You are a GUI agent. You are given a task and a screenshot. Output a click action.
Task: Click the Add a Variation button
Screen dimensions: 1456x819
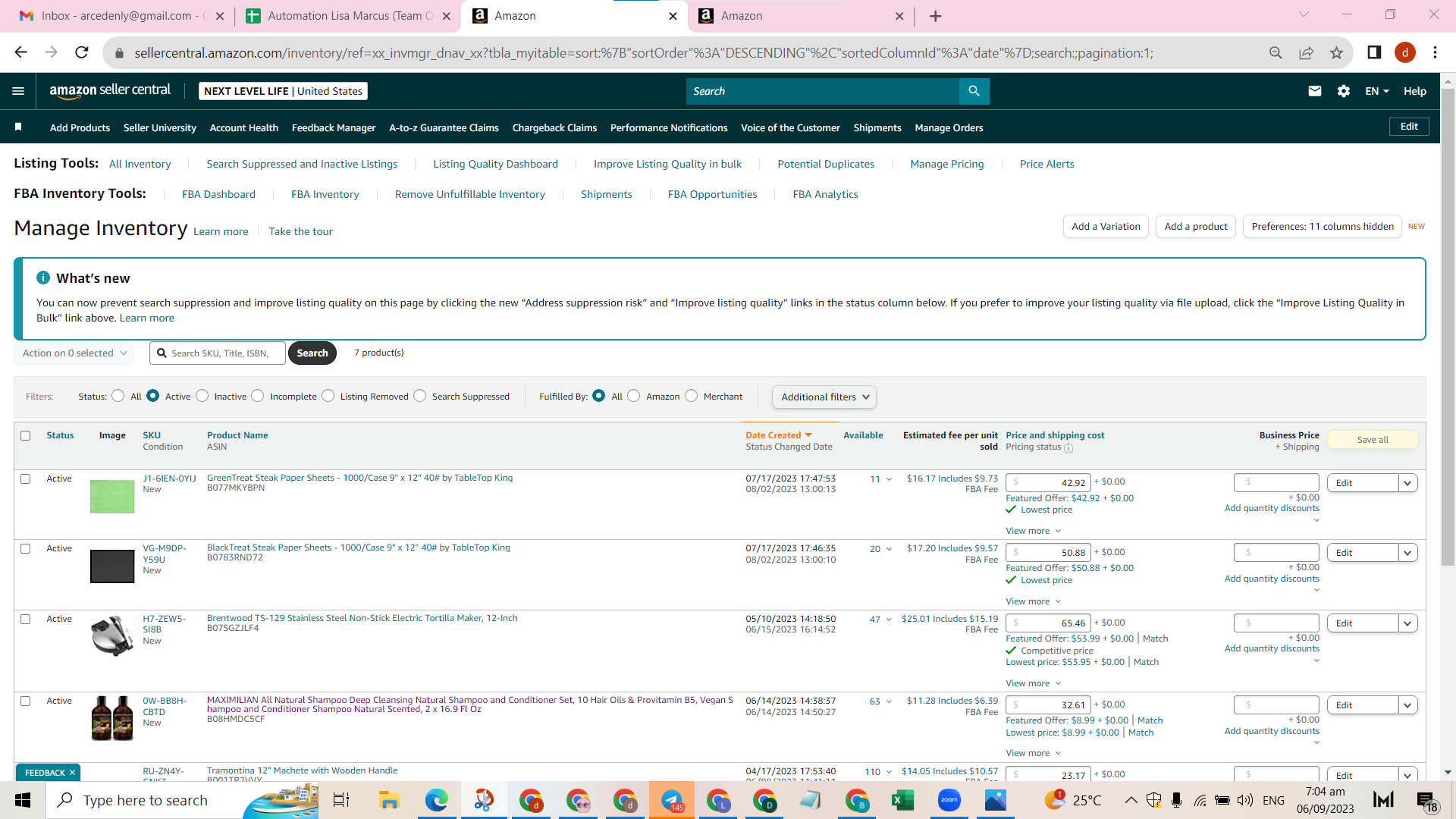coord(1106,227)
